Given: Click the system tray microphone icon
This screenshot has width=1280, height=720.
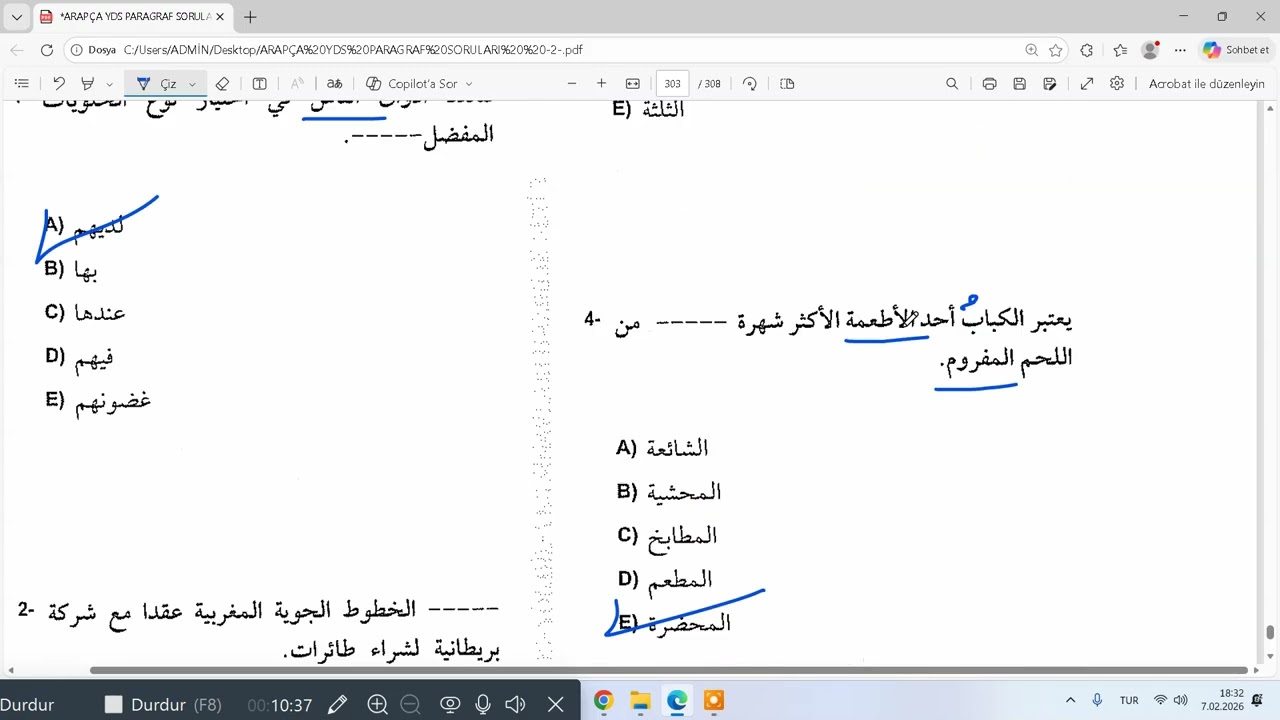Looking at the screenshot, I should tap(1097, 701).
